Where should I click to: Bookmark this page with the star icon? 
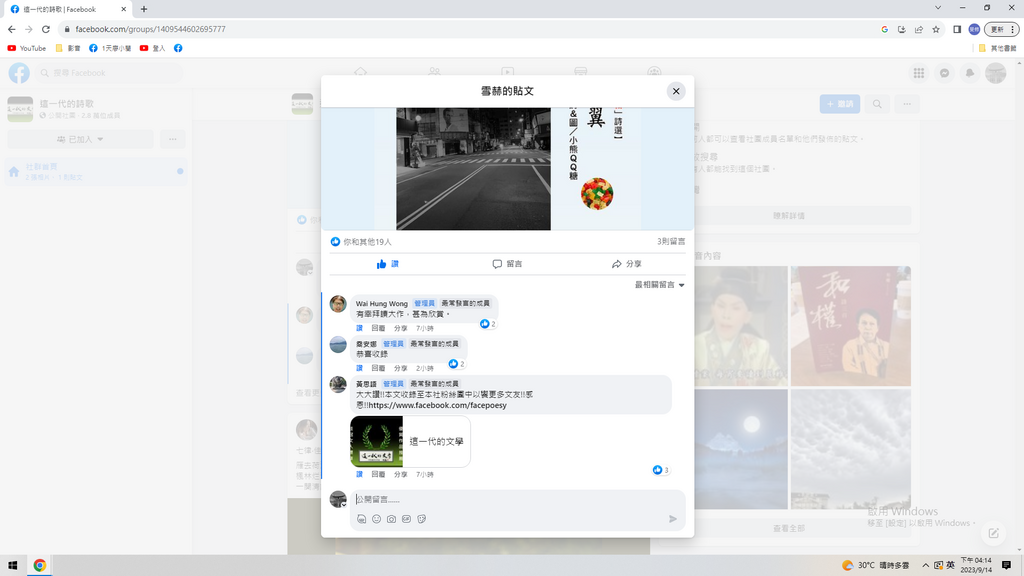pyautogui.click(x=936, y=29)
